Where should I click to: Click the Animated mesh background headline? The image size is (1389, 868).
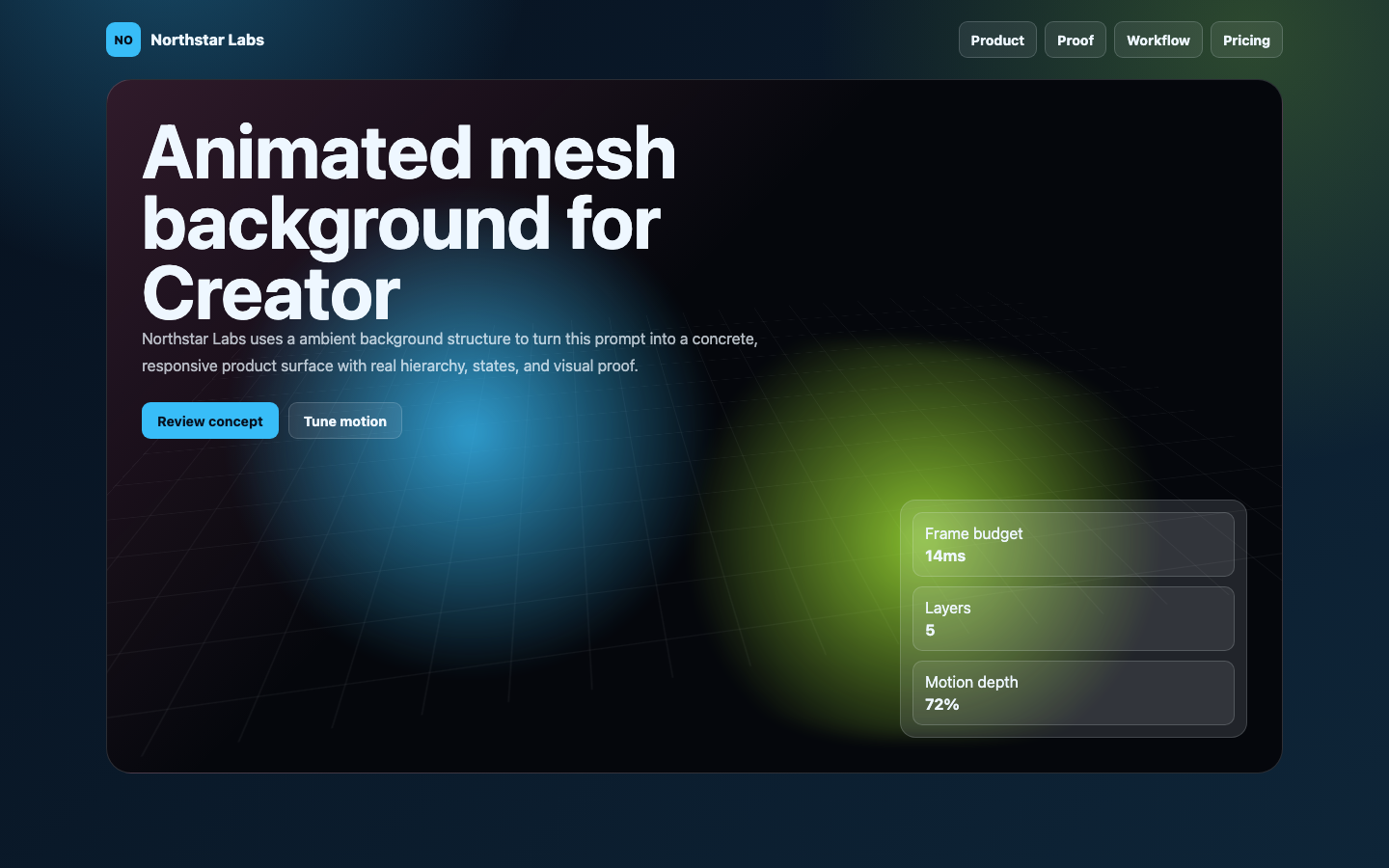coord(409,223)
